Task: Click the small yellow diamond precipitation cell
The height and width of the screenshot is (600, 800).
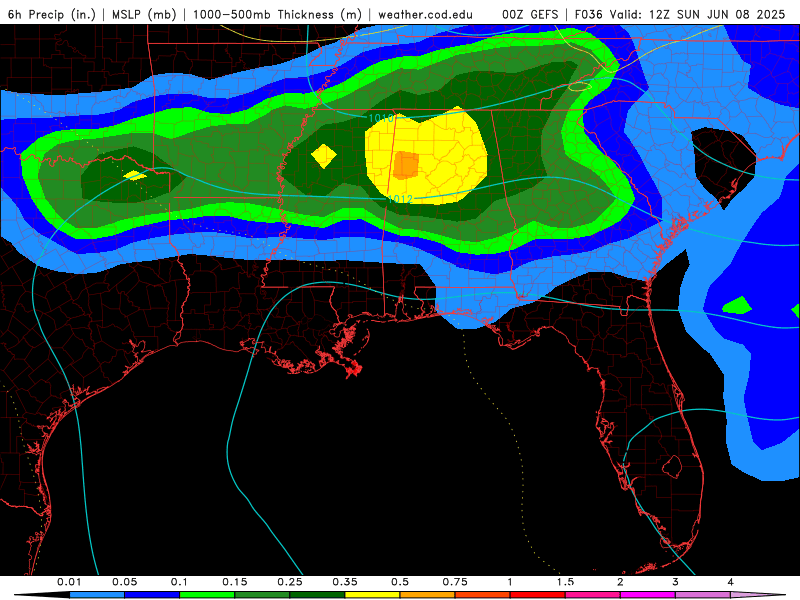Action: coord(323,156)
